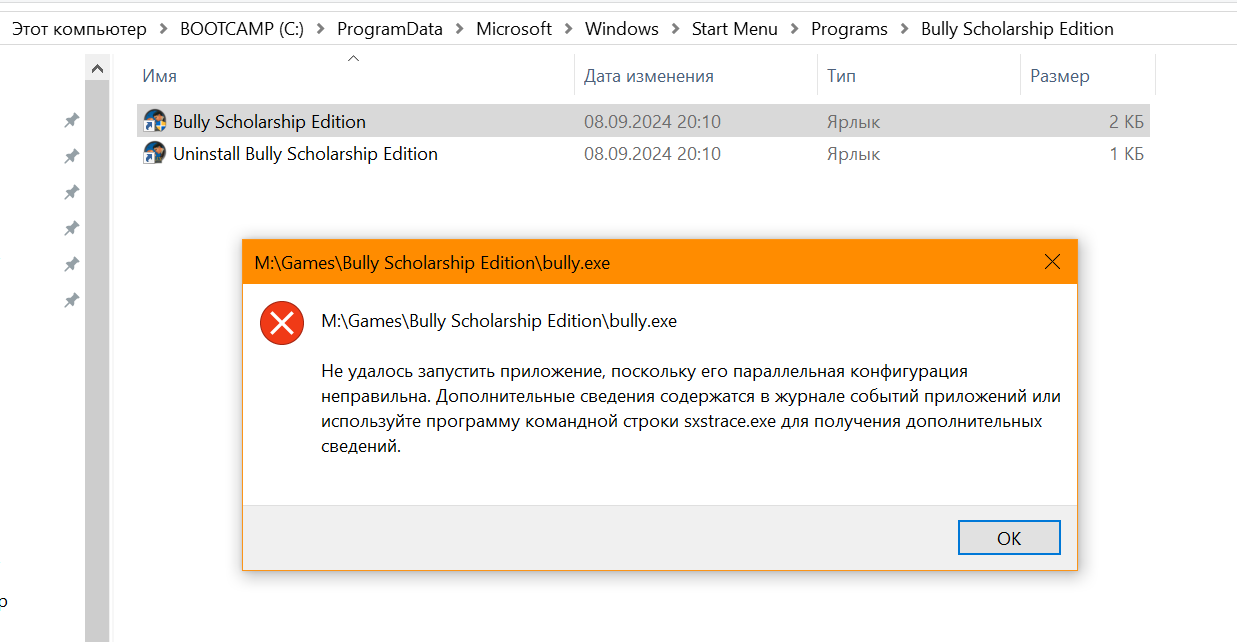Expand the chevron after Start Menu
Image resolution: width=1237 pixels, height=642 pixels.
click(794, 29)
